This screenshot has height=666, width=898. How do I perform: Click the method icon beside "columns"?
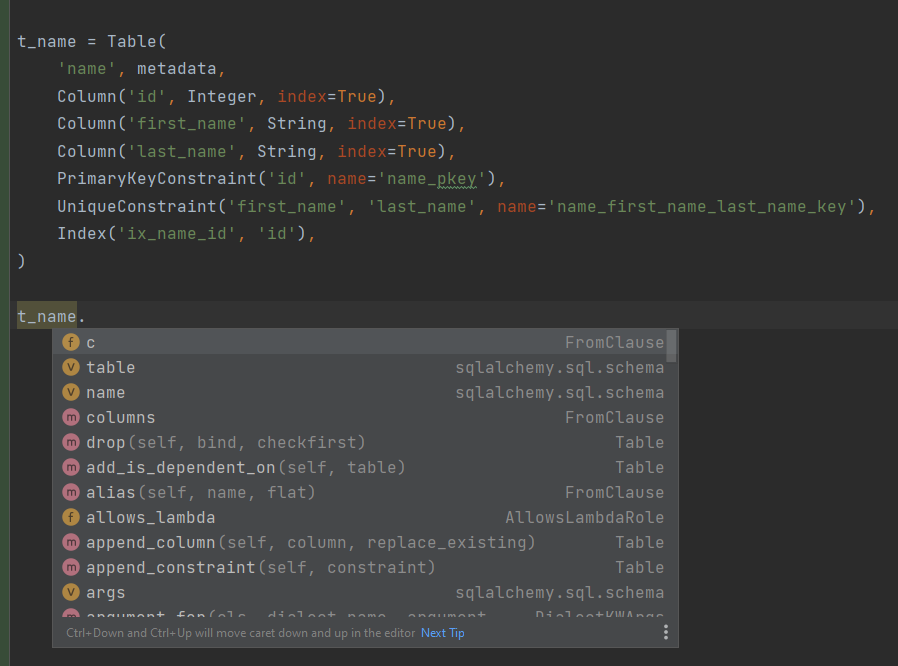(71, 417)
